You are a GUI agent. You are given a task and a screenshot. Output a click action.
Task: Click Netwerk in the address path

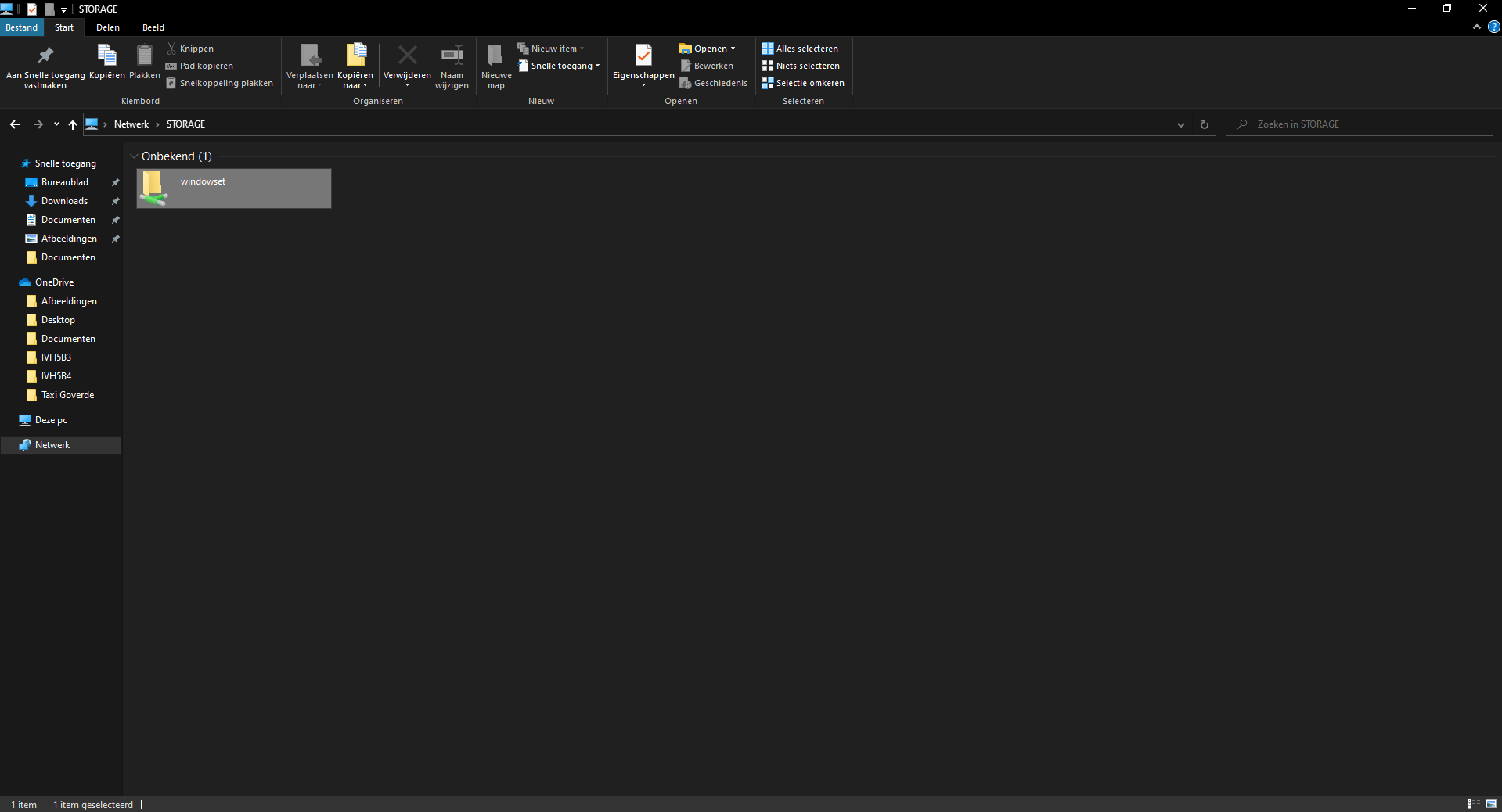pyautogui.click(x=131, y=124)
